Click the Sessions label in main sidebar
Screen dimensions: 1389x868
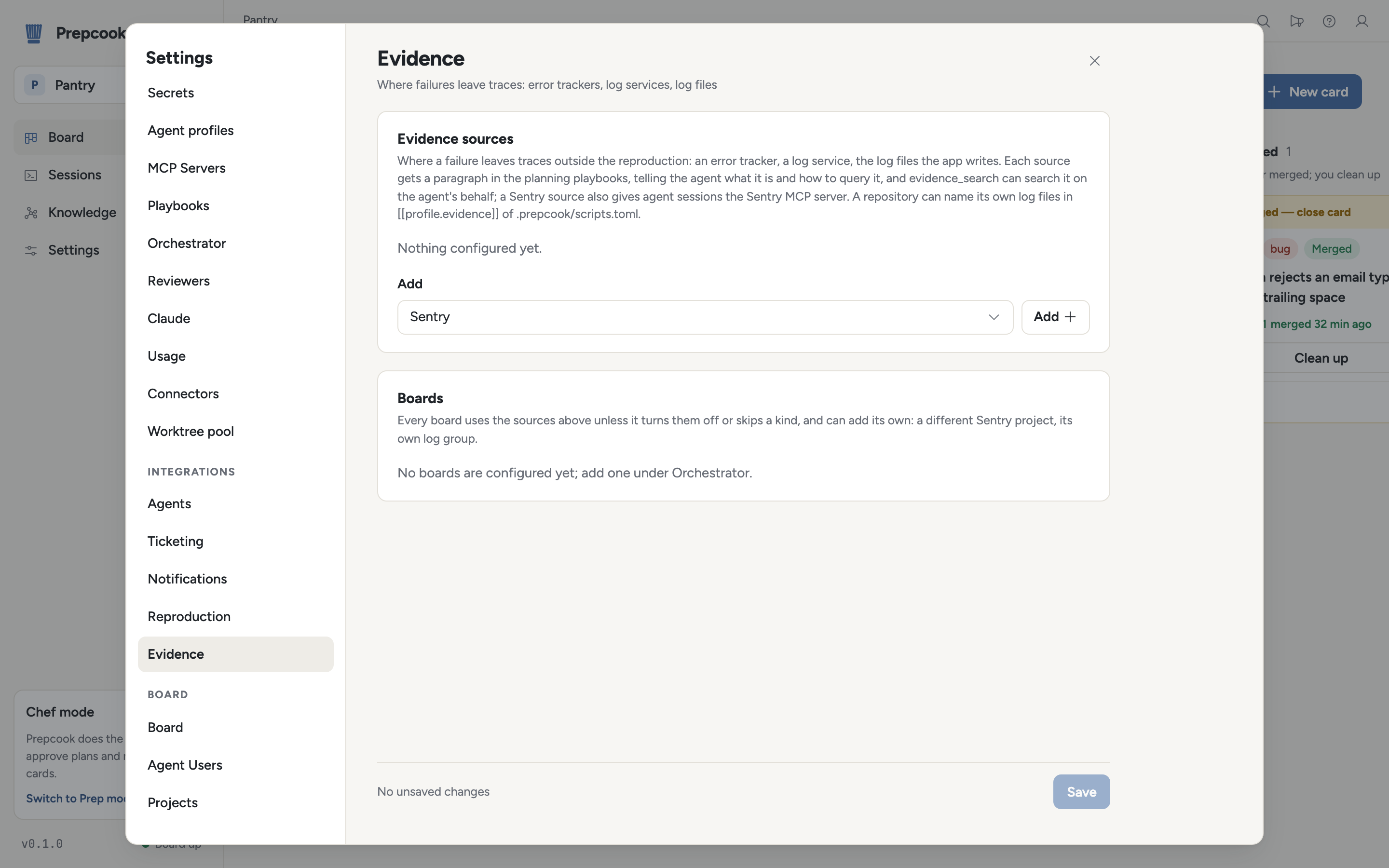pos(75,175)
